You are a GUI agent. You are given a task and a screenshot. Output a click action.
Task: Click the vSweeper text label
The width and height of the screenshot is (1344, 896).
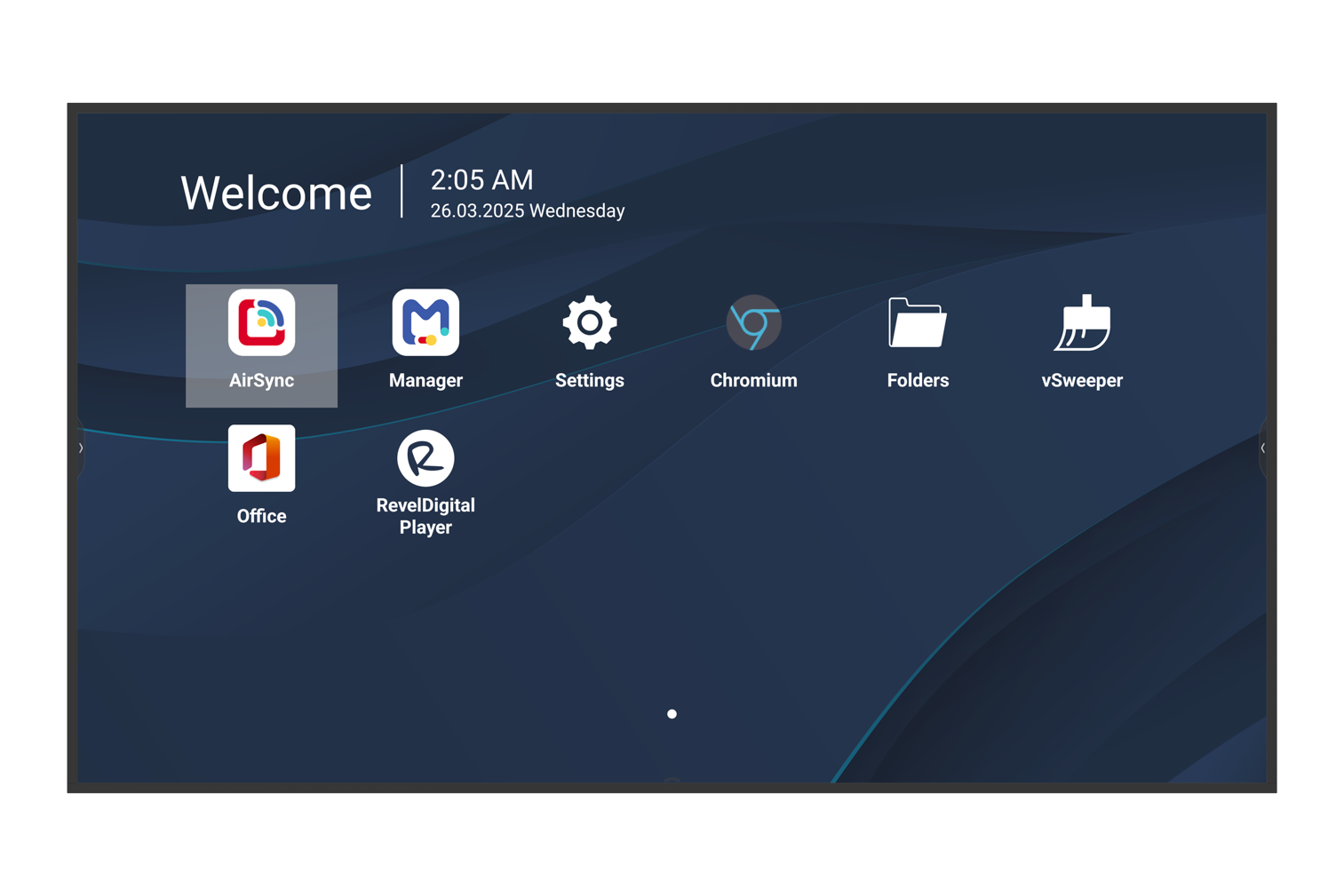click(1082, 381)
